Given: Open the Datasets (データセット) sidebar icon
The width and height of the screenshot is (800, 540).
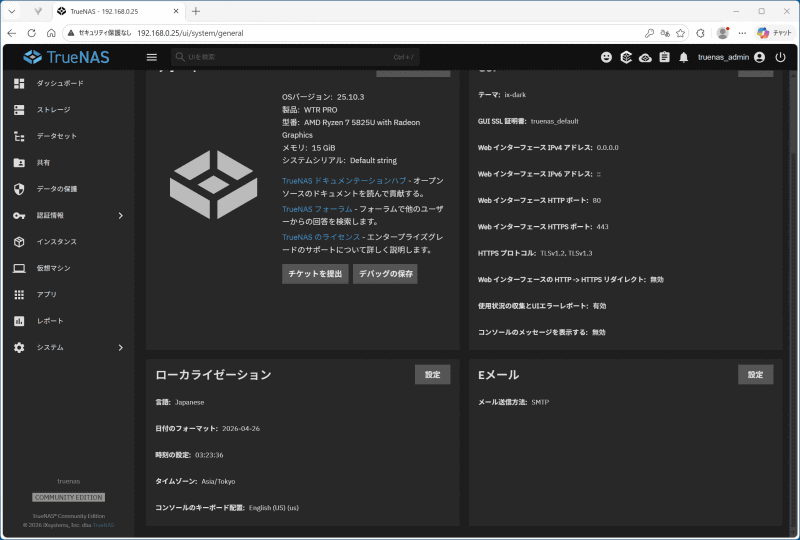Looking at the screenshot, I should pos(19,136).
